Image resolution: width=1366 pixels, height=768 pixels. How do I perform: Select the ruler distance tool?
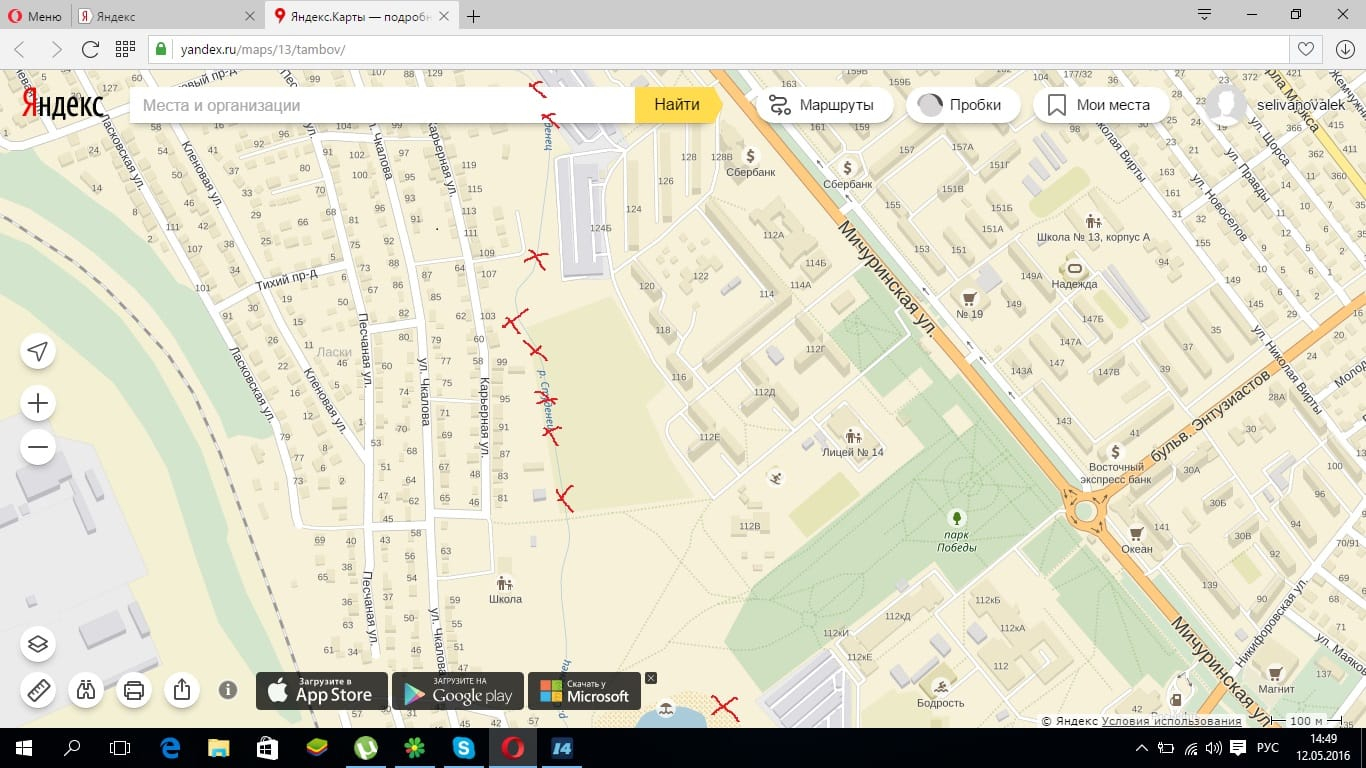point(38,690)
